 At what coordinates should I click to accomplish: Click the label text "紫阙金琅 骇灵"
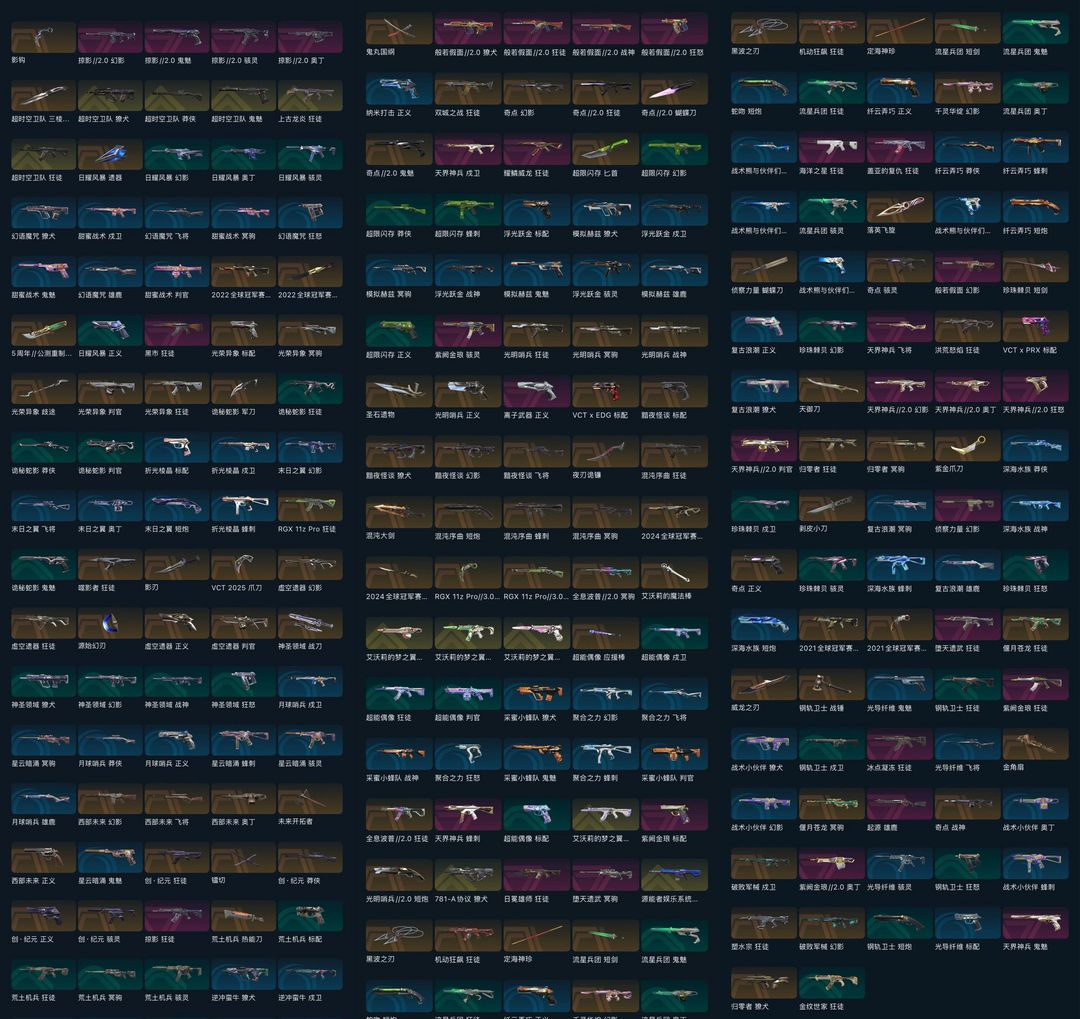tap(457, 355)
